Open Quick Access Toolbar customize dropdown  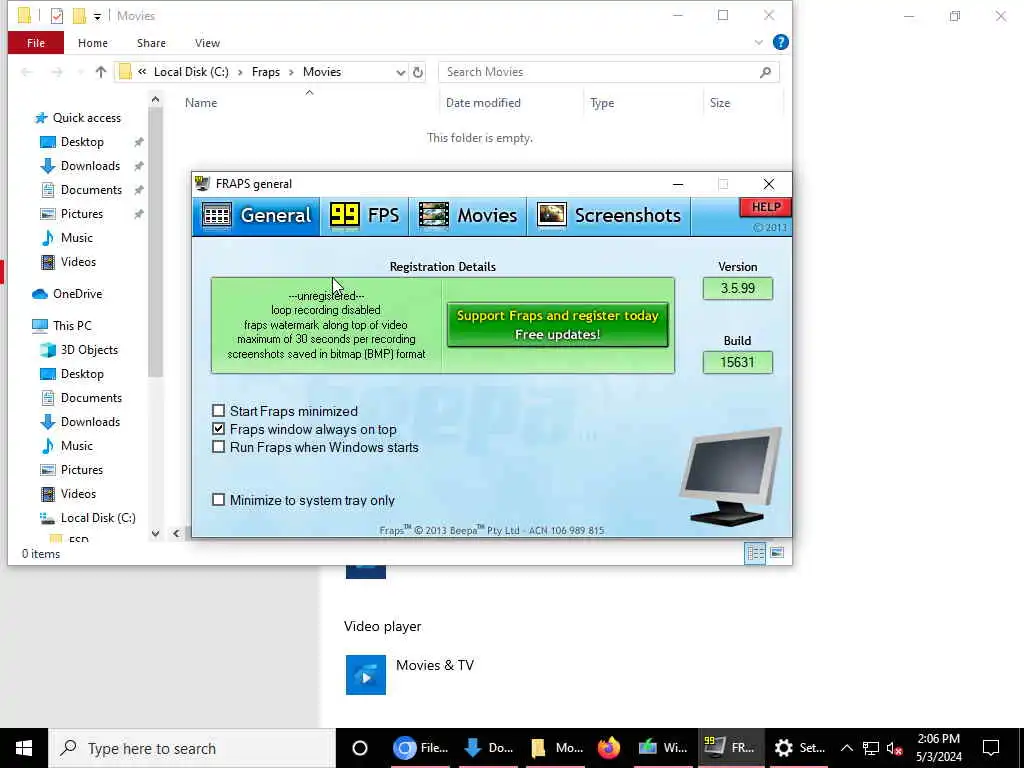[97, 16]
